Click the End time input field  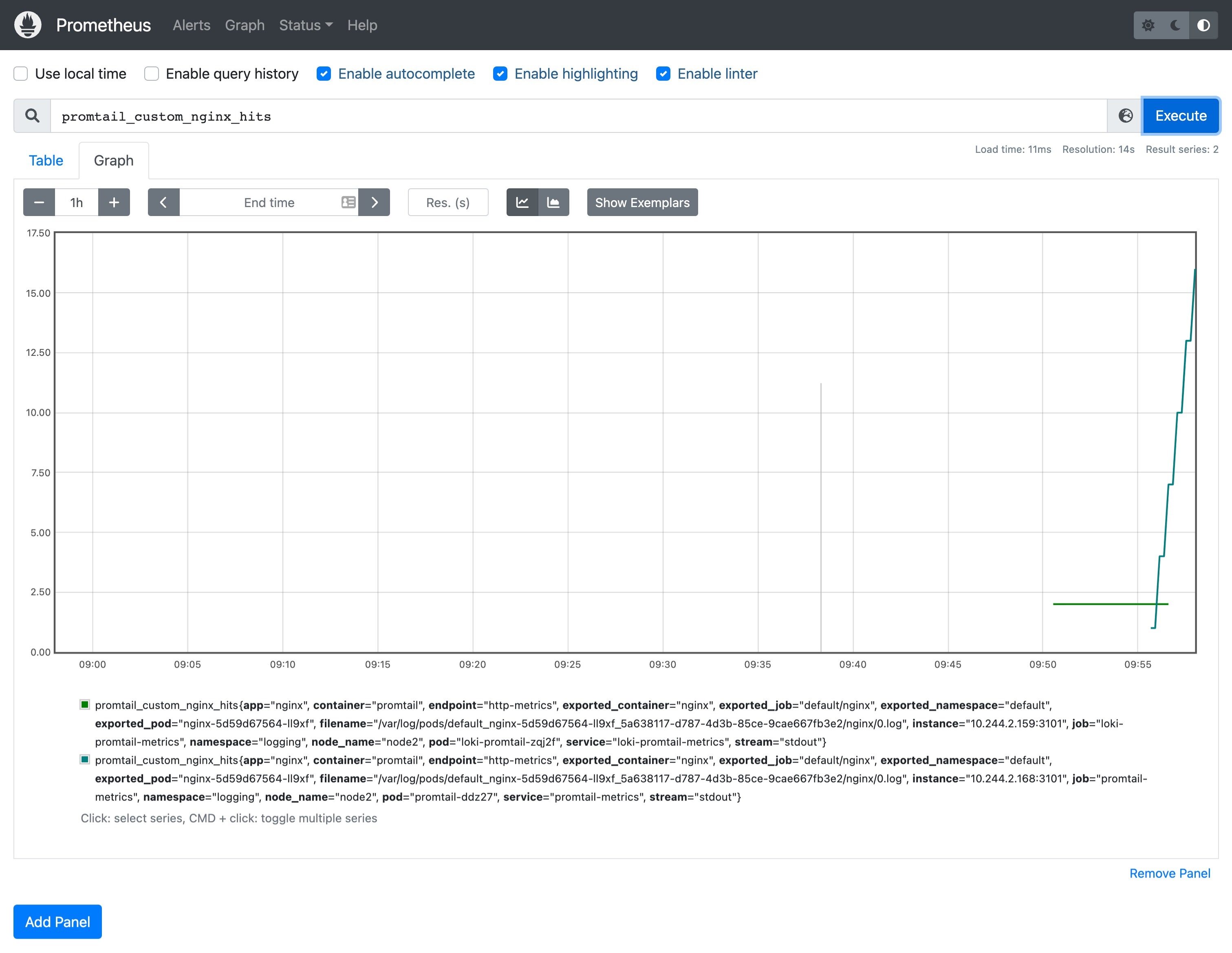click(x=269, y=202)
